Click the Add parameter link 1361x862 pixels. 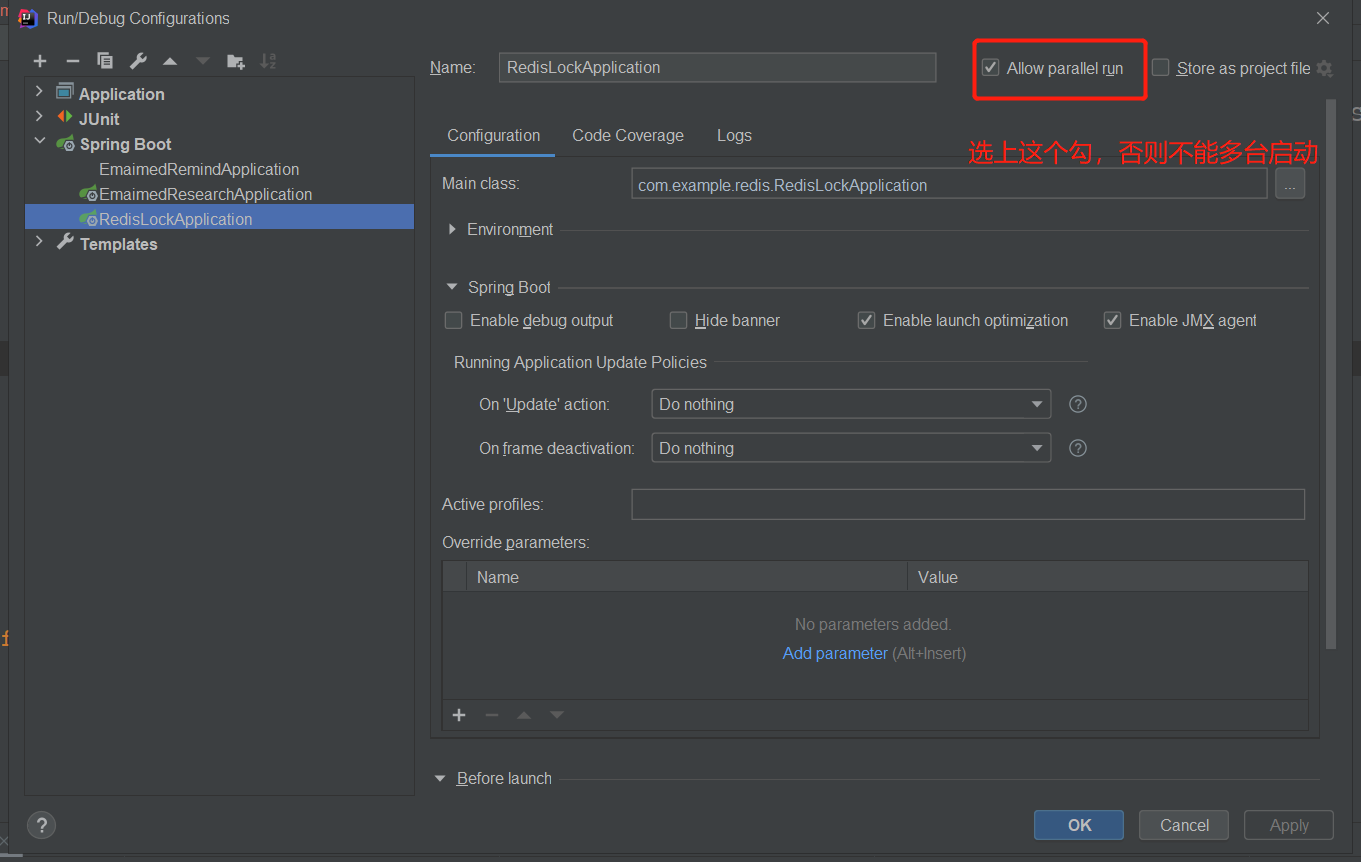coord(835,653)
